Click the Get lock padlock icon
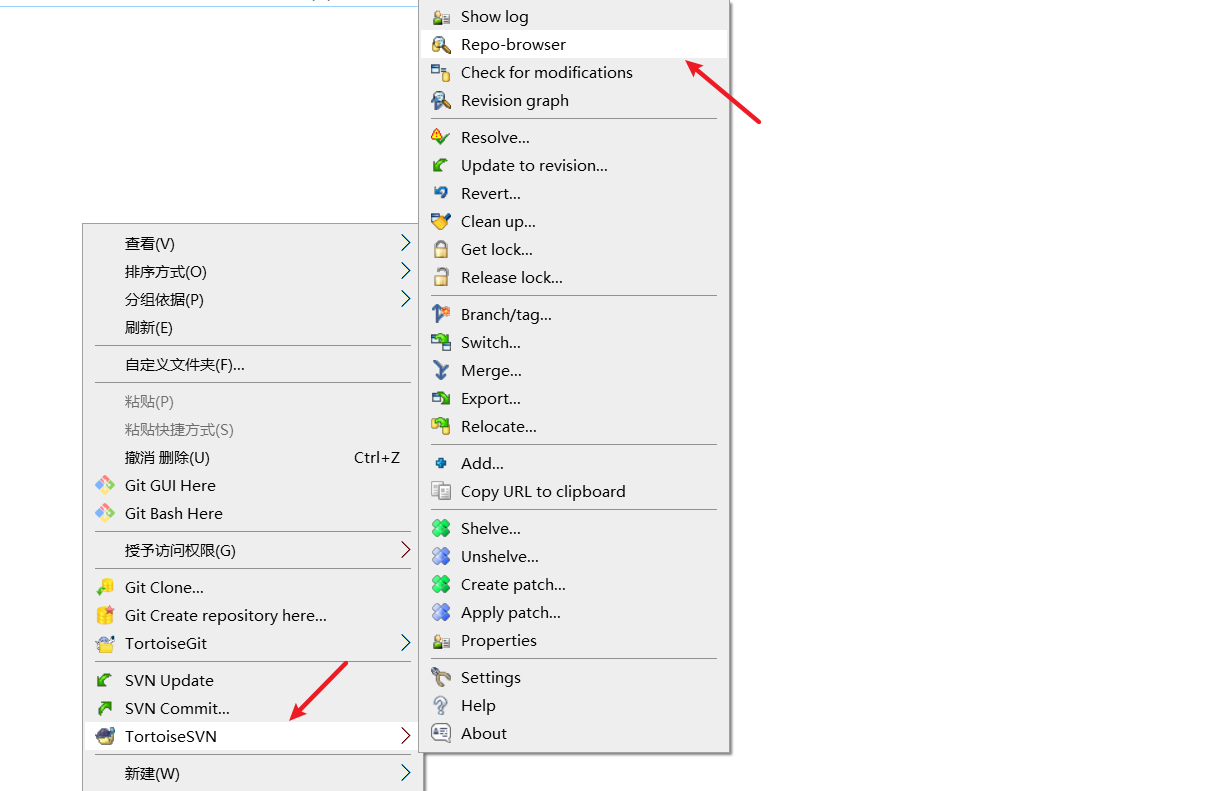The width and height of the screenshot is (1215, 791). tap(441, 250)
